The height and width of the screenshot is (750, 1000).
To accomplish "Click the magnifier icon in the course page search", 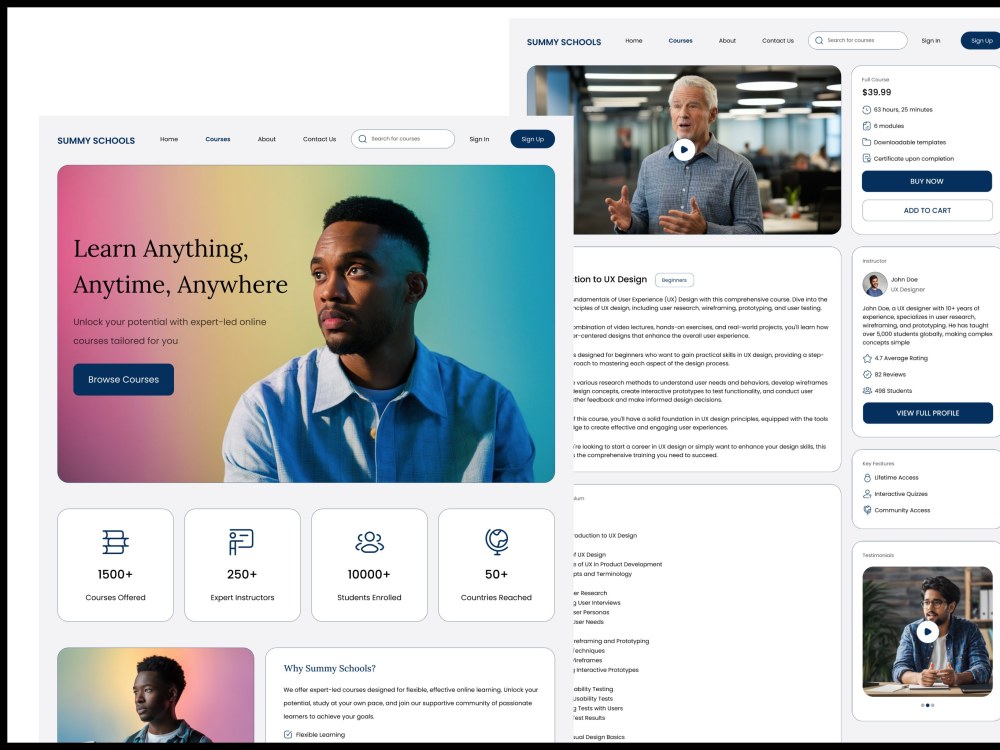I will pos(819,40).
